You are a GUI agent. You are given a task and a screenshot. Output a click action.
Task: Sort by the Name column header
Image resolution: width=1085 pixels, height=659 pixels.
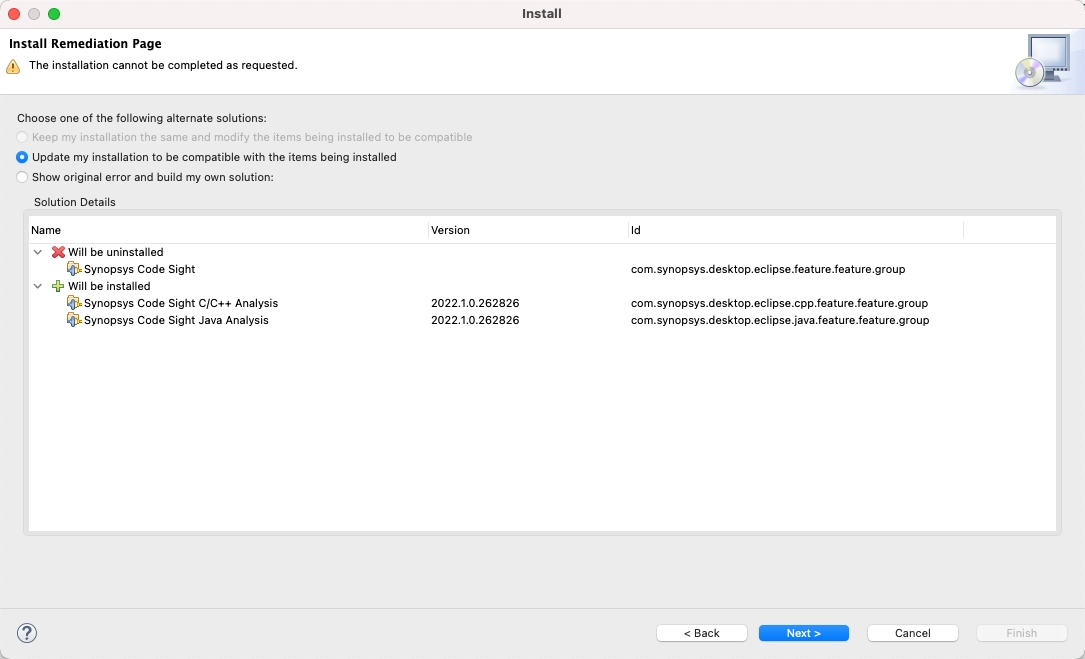coord(228,230)
